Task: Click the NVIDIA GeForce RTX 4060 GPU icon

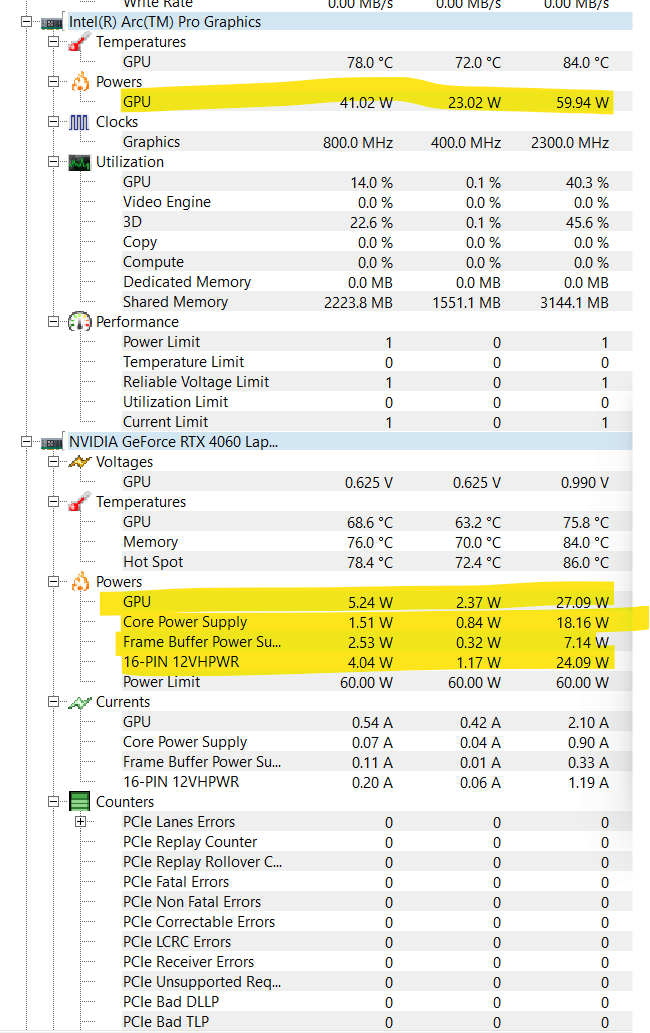Action: [53, 442]
